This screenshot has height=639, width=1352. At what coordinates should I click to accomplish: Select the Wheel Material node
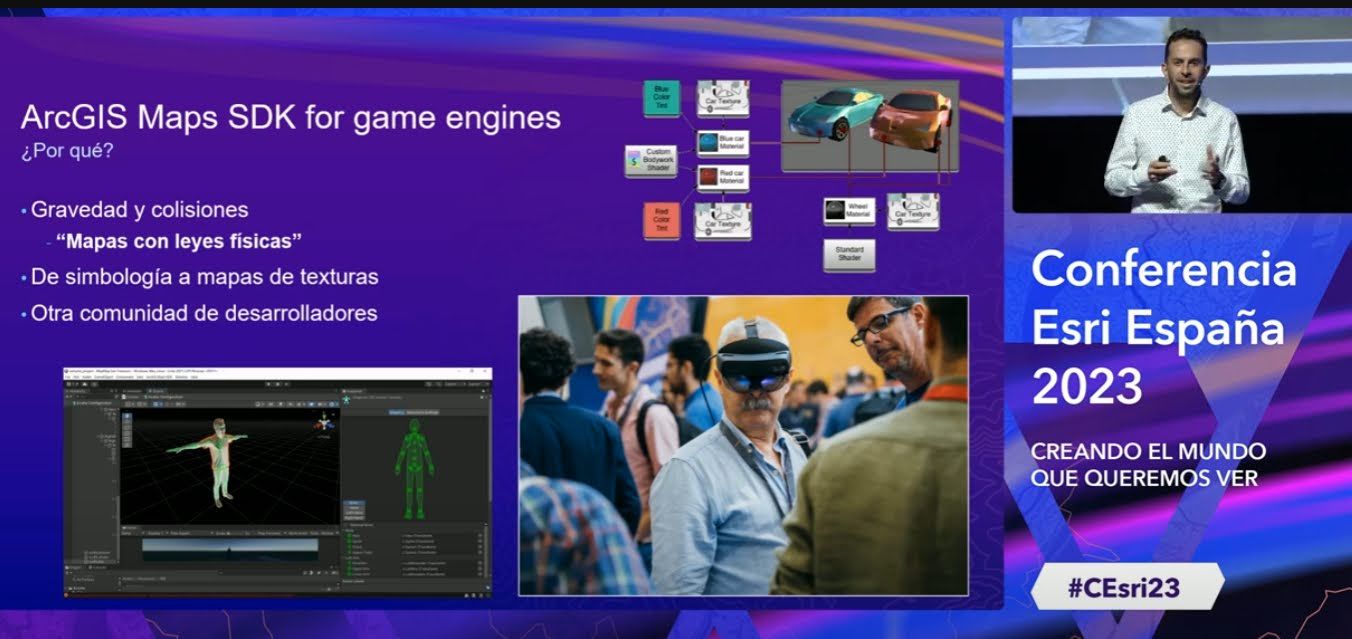click(x=849, y=210)
